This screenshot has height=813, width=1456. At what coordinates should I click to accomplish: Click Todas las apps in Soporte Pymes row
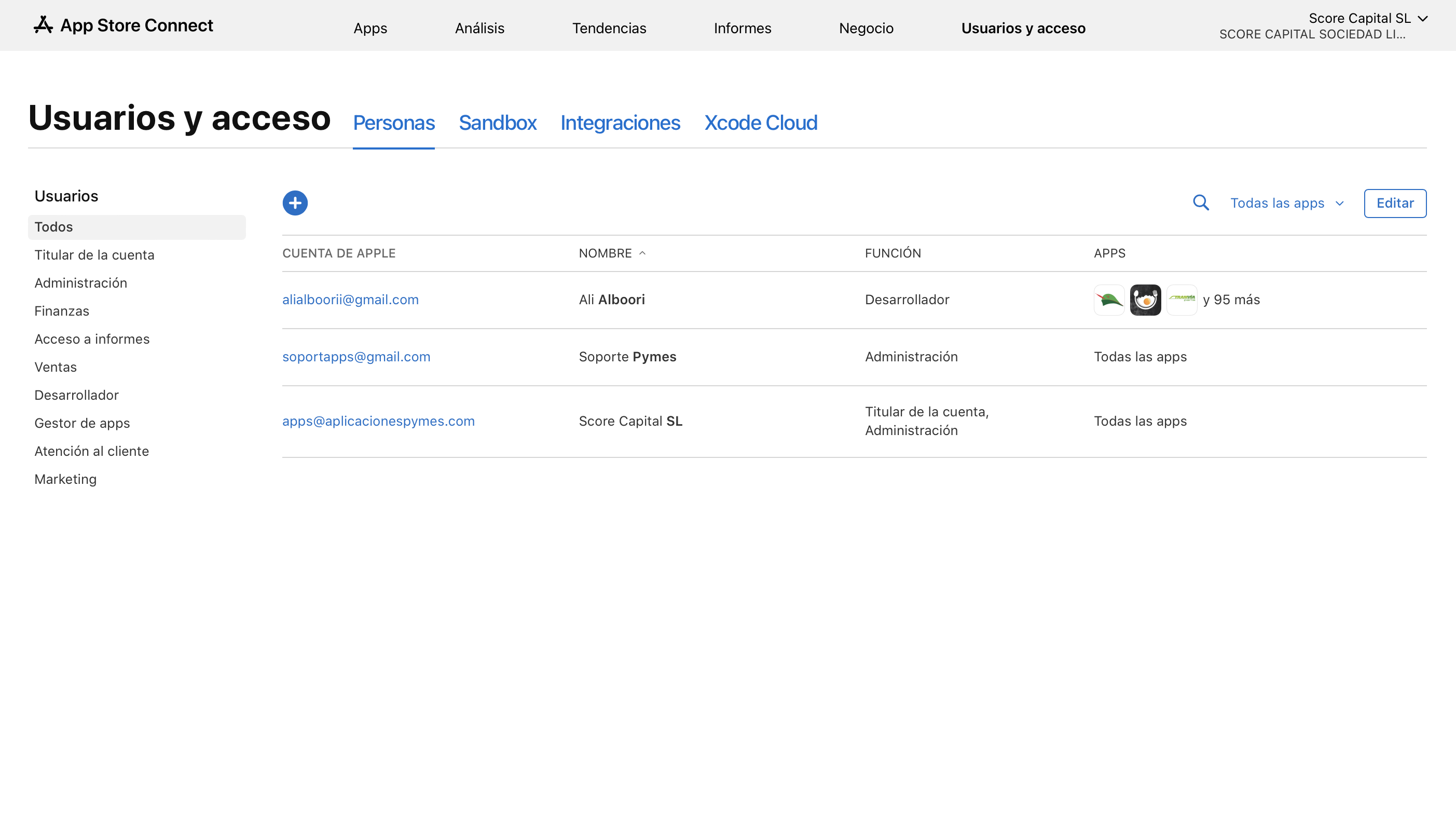(1140, 357)
